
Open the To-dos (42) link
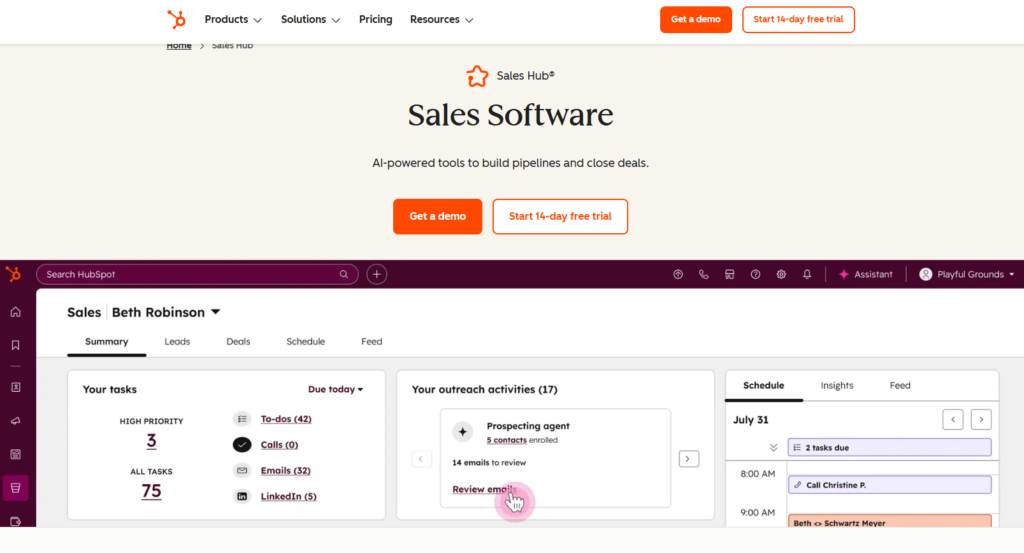(286, 419)
